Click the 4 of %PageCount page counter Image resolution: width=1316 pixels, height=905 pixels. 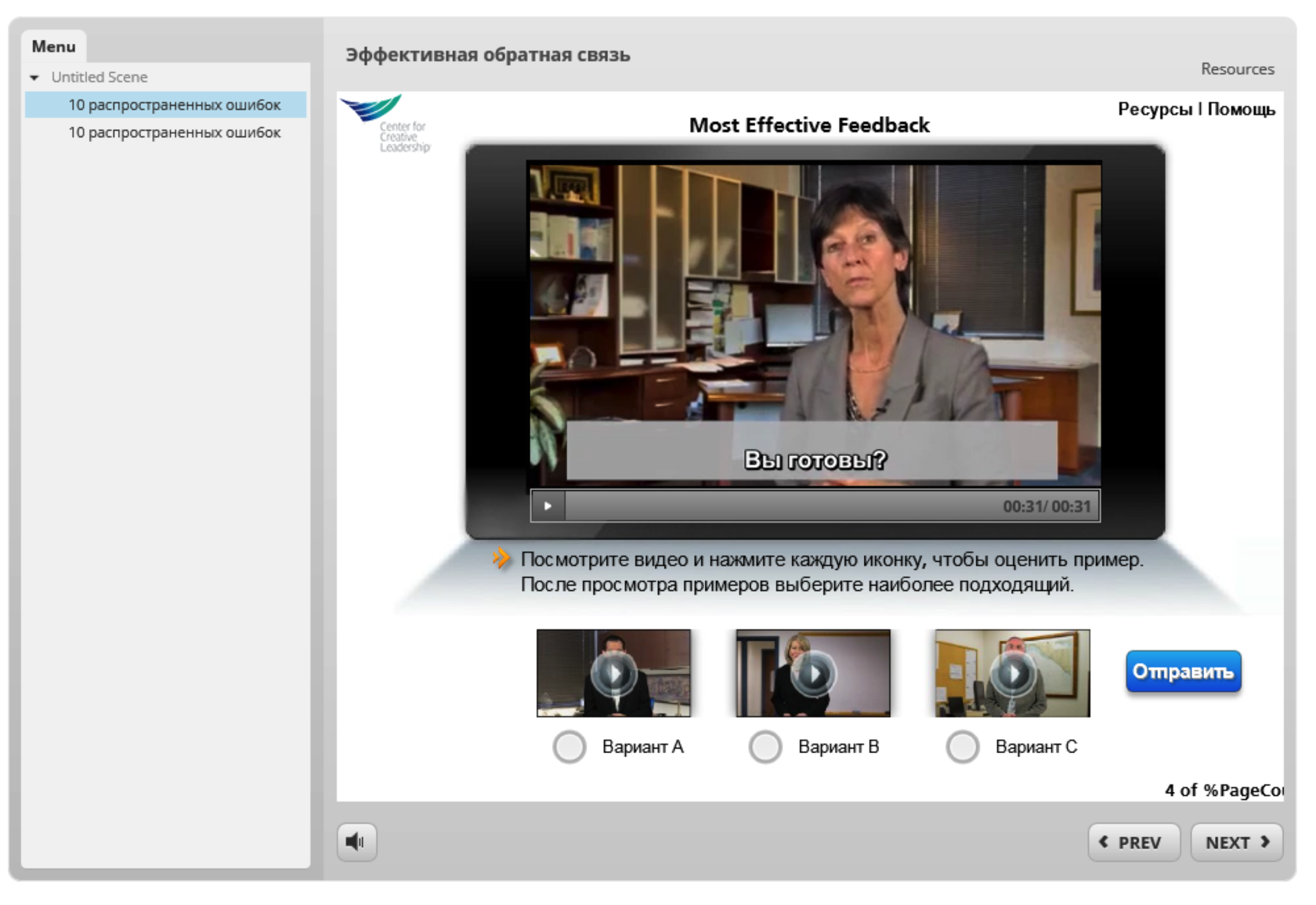(1224, 790)
